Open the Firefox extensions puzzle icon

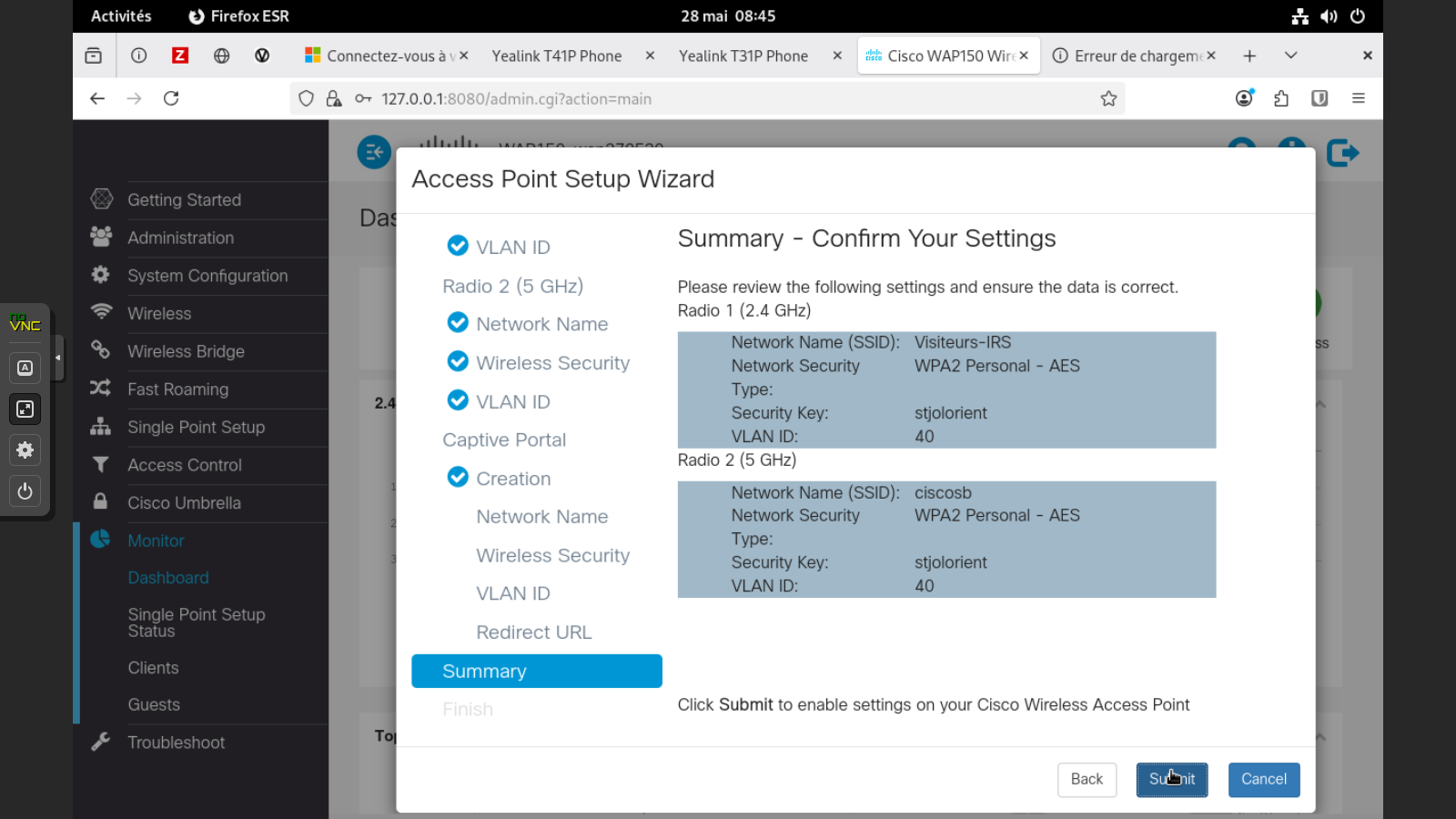tap(1281, 98)
